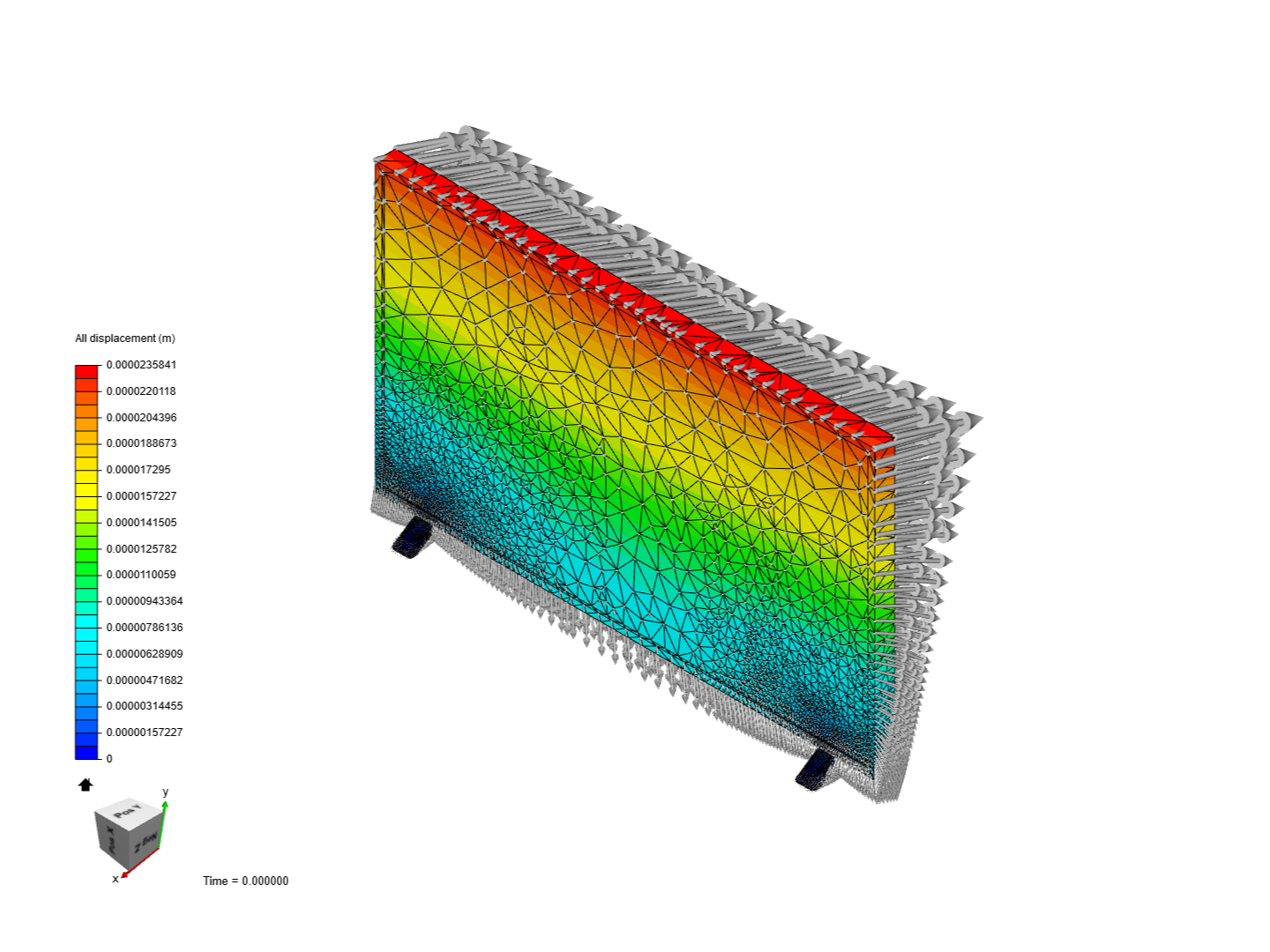Screen dimensions: 1270x952
Task: Click the minimum legend value 0
Action: [109, 759]
